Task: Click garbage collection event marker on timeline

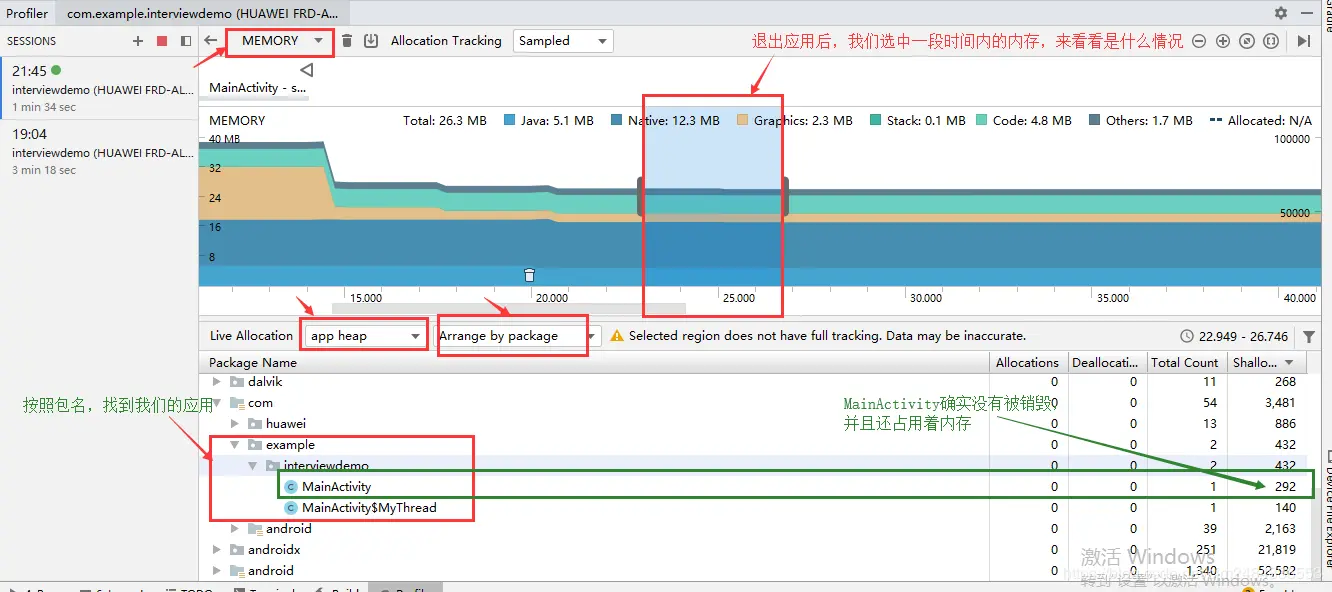Action: click(530, 275)
